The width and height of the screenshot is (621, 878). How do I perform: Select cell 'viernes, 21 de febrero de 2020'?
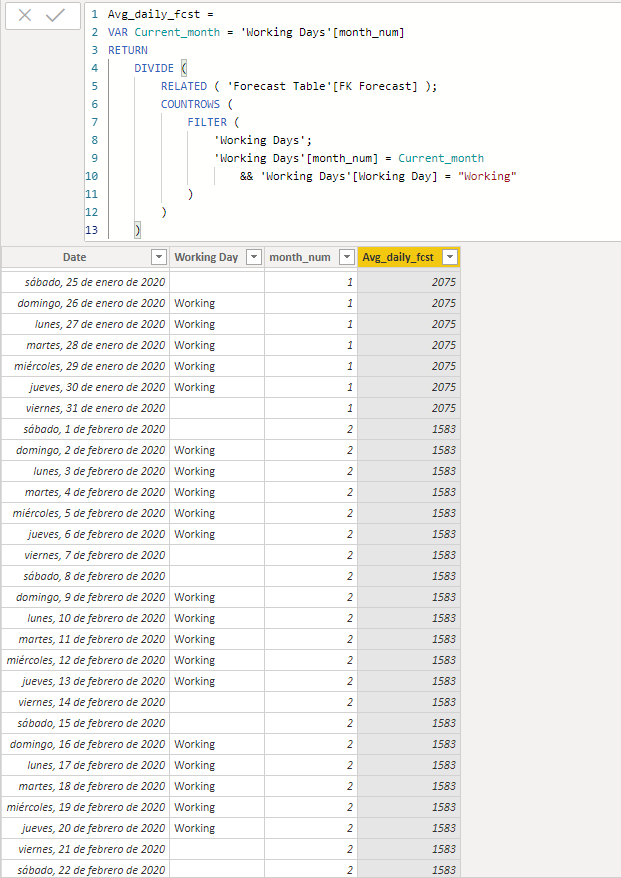pos(85,849)
